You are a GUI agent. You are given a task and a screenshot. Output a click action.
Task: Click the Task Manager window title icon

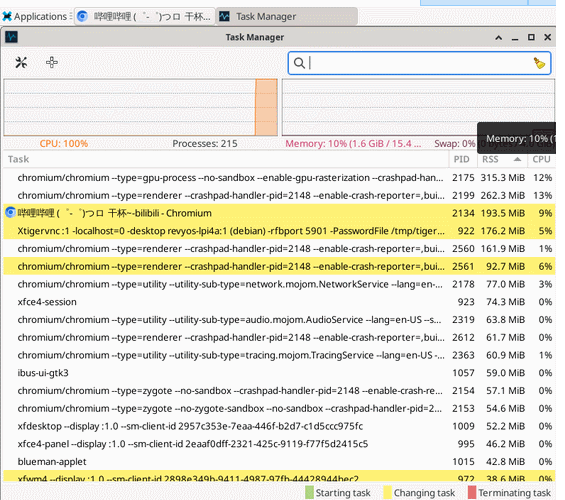click(x=11, y=37)
